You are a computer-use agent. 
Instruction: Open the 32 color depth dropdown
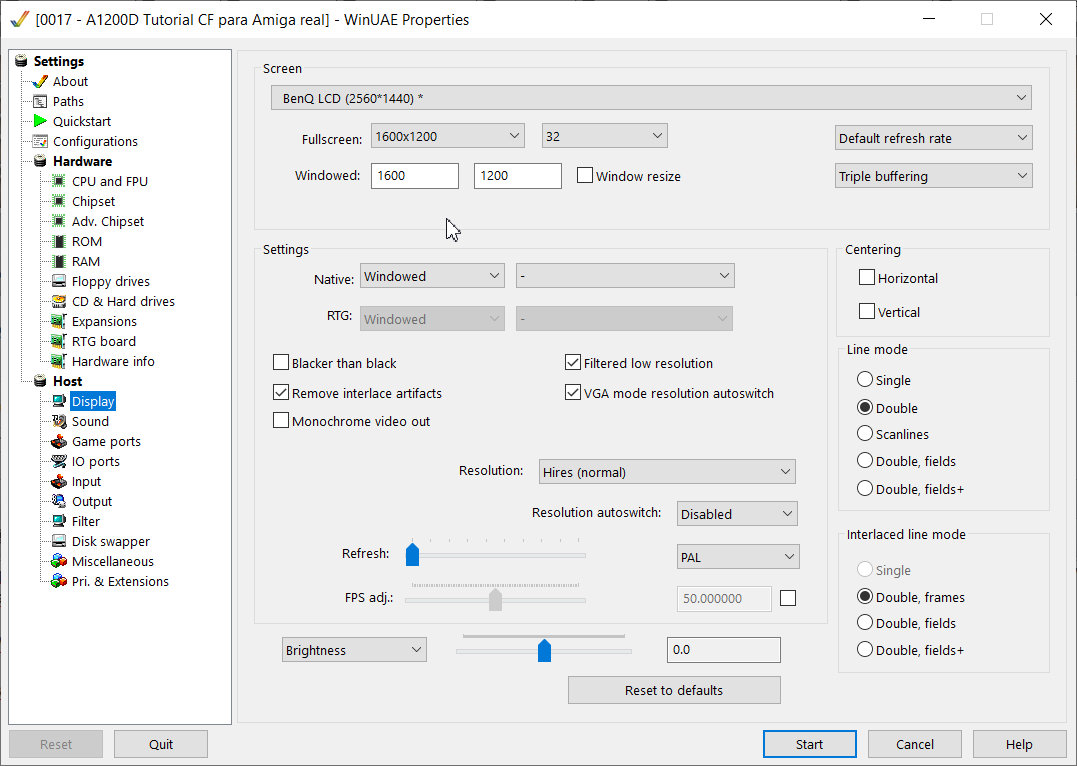click(x=604, y=136)
